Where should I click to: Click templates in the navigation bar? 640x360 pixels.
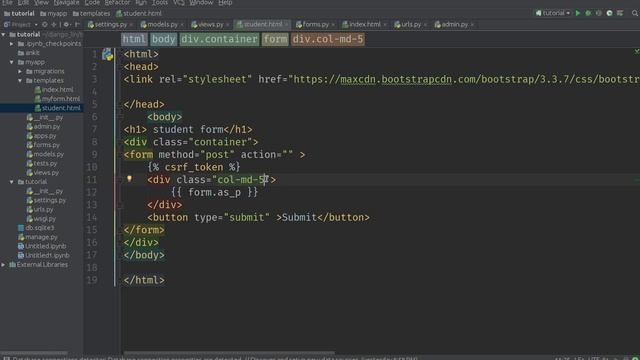click(x=91, y=13)
